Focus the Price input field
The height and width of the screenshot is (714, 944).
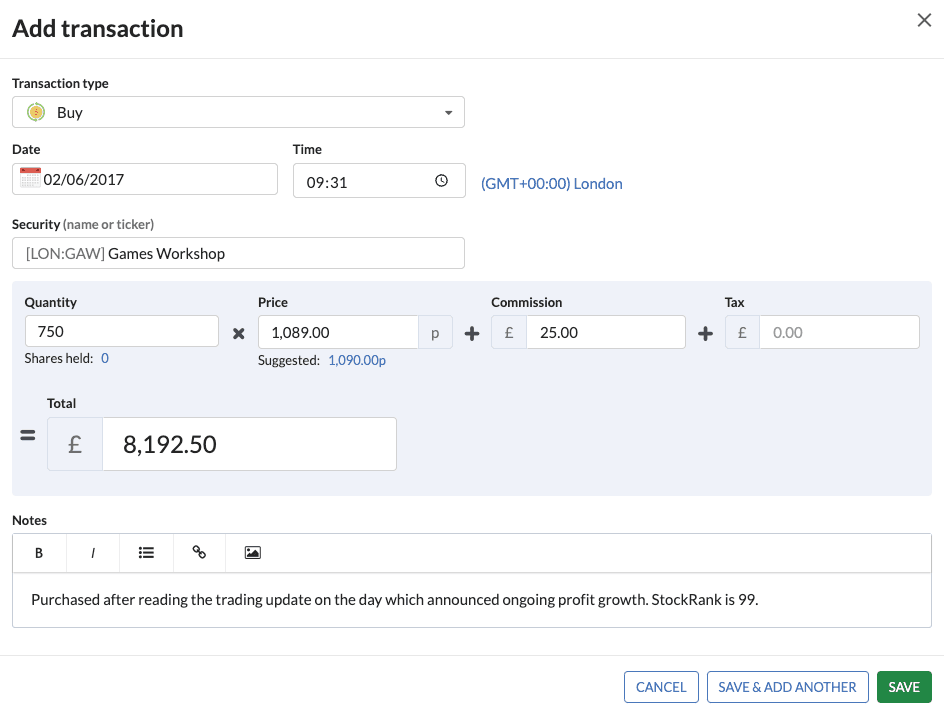[x=337, y=332]
